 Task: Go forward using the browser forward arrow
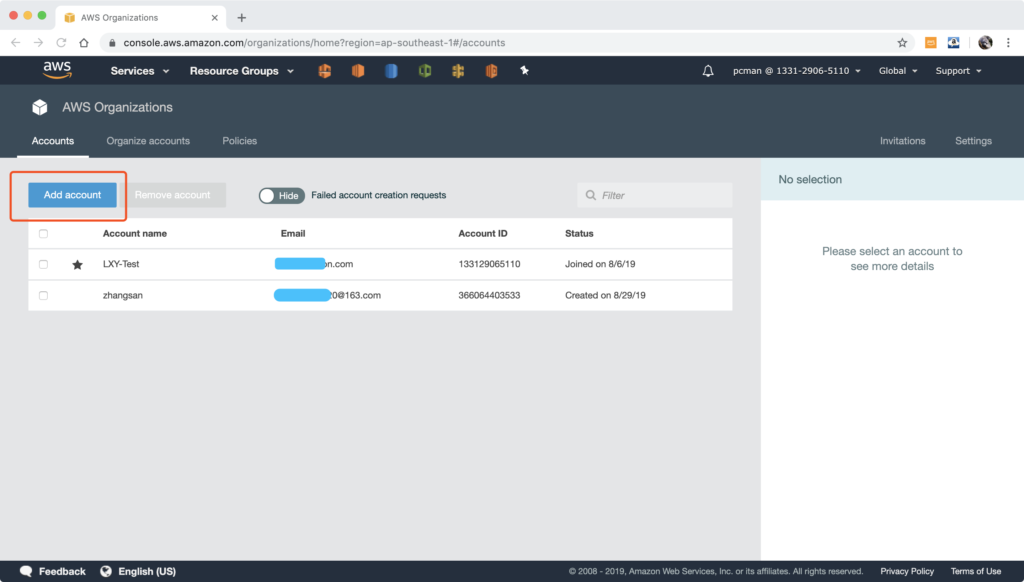tap(39, 43)
